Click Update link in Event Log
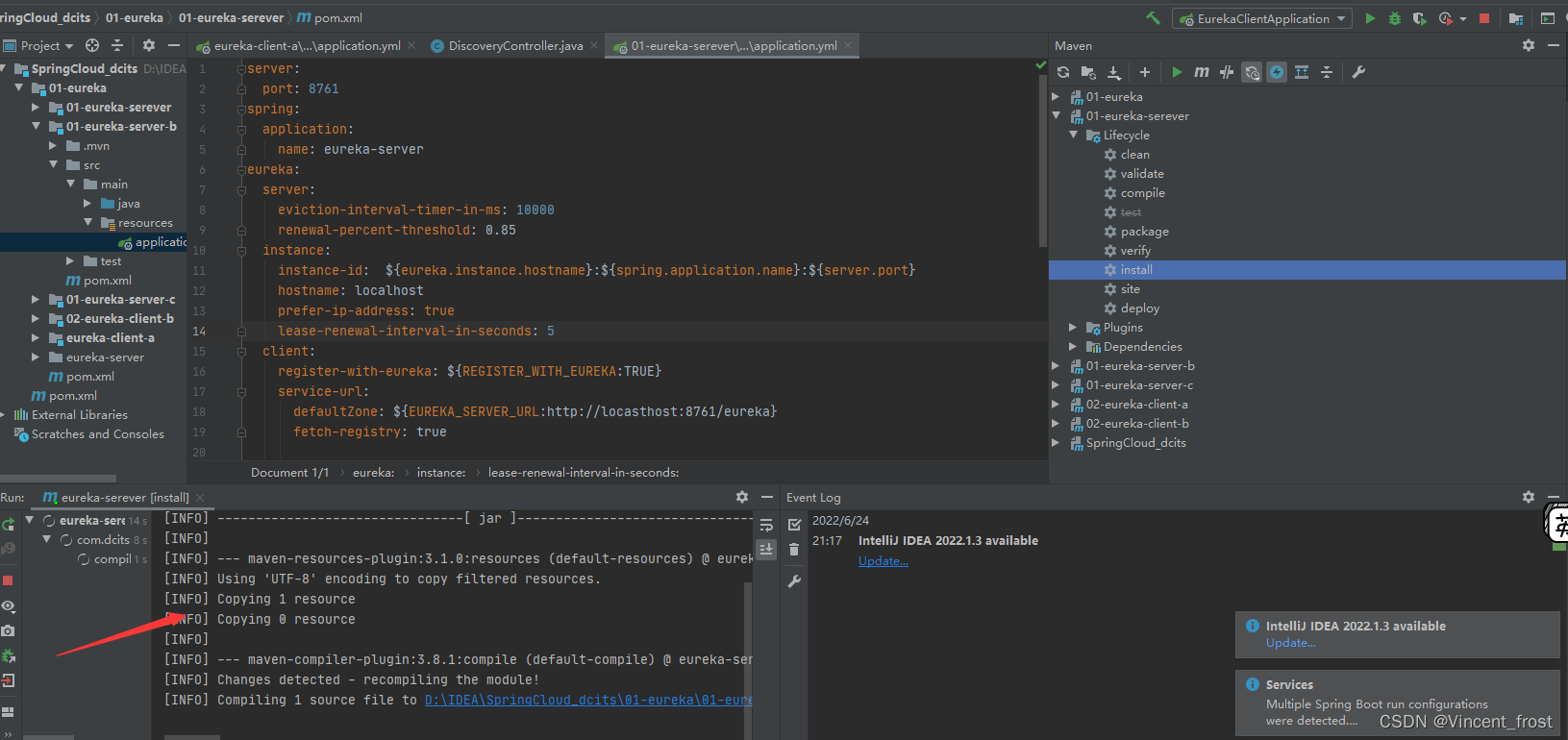This screenshot has width=1568, height=740. 884,561
